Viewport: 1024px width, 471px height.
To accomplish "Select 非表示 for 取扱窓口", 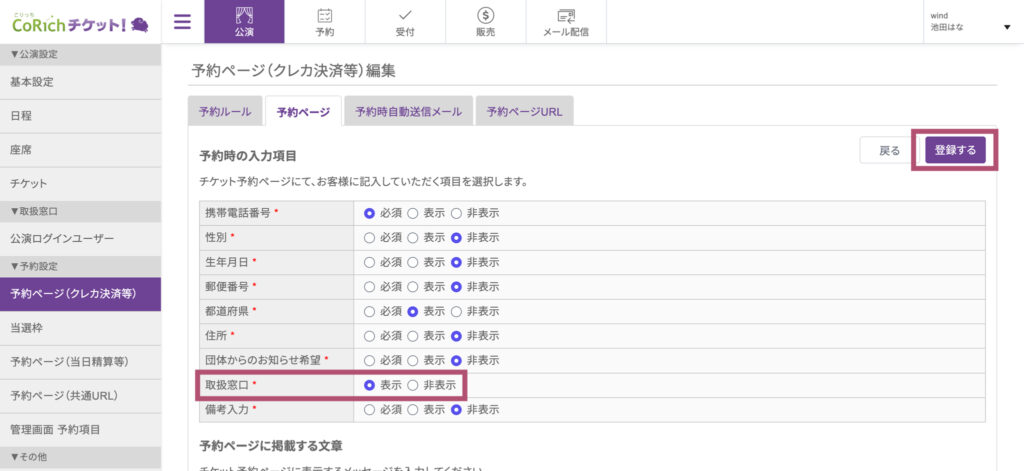I will [x=413, y=385].
